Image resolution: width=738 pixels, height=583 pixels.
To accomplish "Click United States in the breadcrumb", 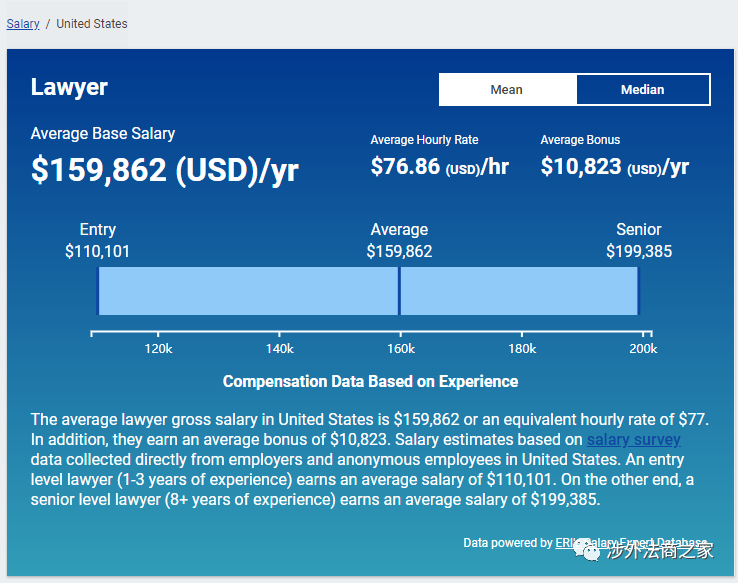I will pyautogui.click(x=92, y=23).
